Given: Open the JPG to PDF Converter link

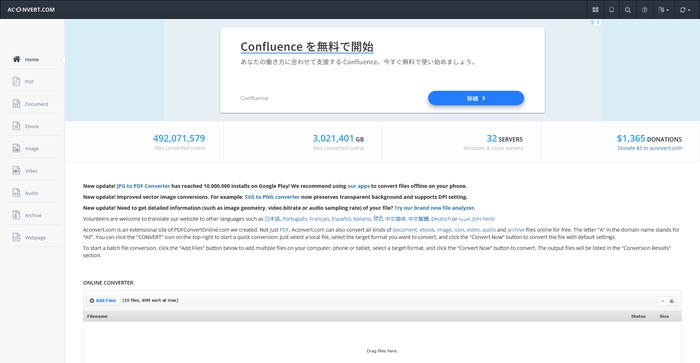Looking at the screenshot, I should click(143, 186).
